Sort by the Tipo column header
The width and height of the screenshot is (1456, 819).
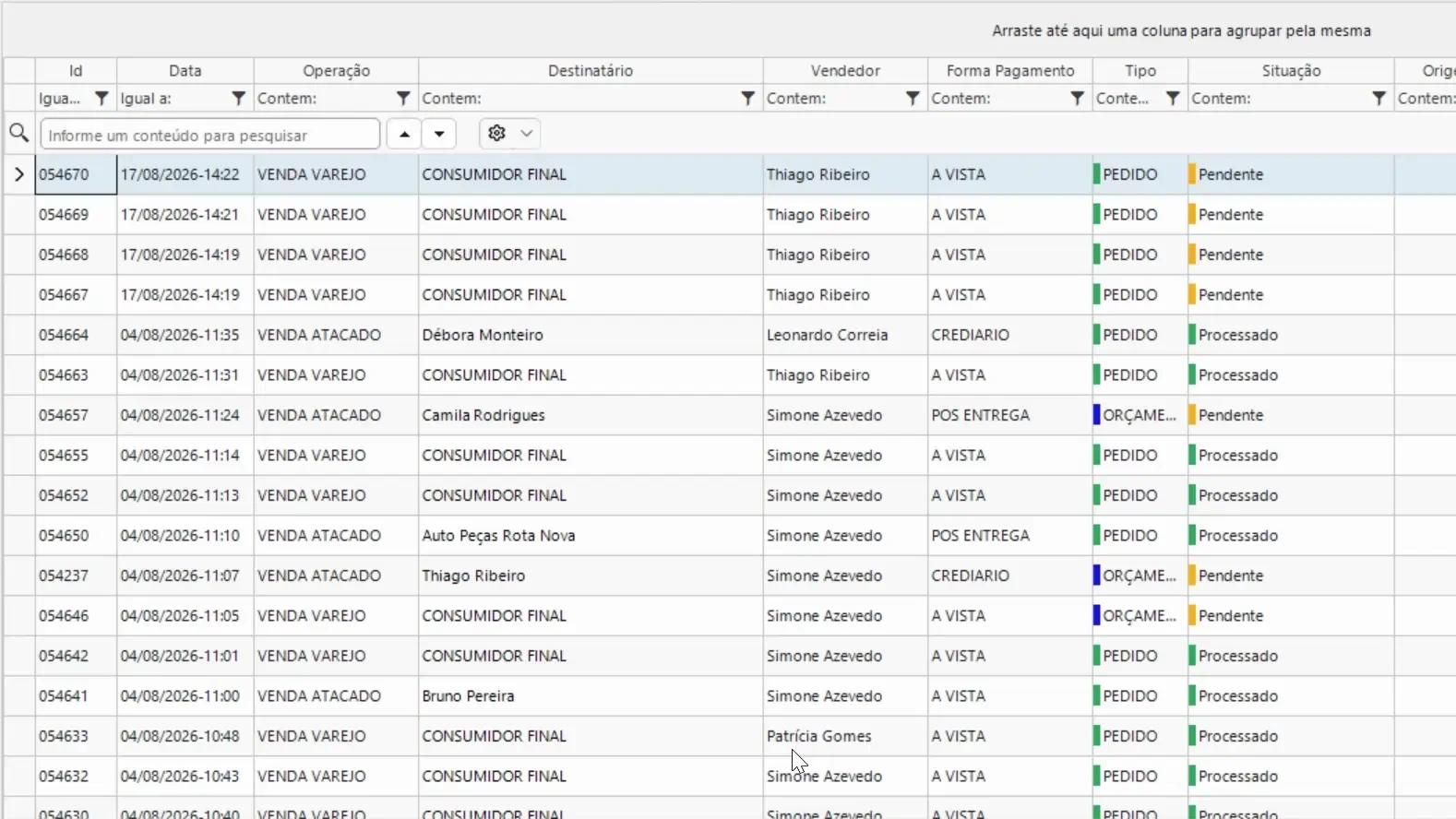[1140, 71]
